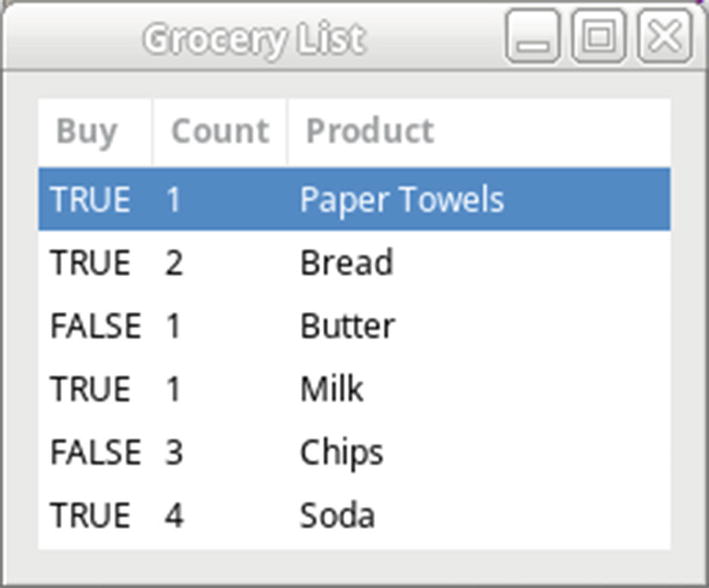Maximize the Grocery List window

point(598,38)
